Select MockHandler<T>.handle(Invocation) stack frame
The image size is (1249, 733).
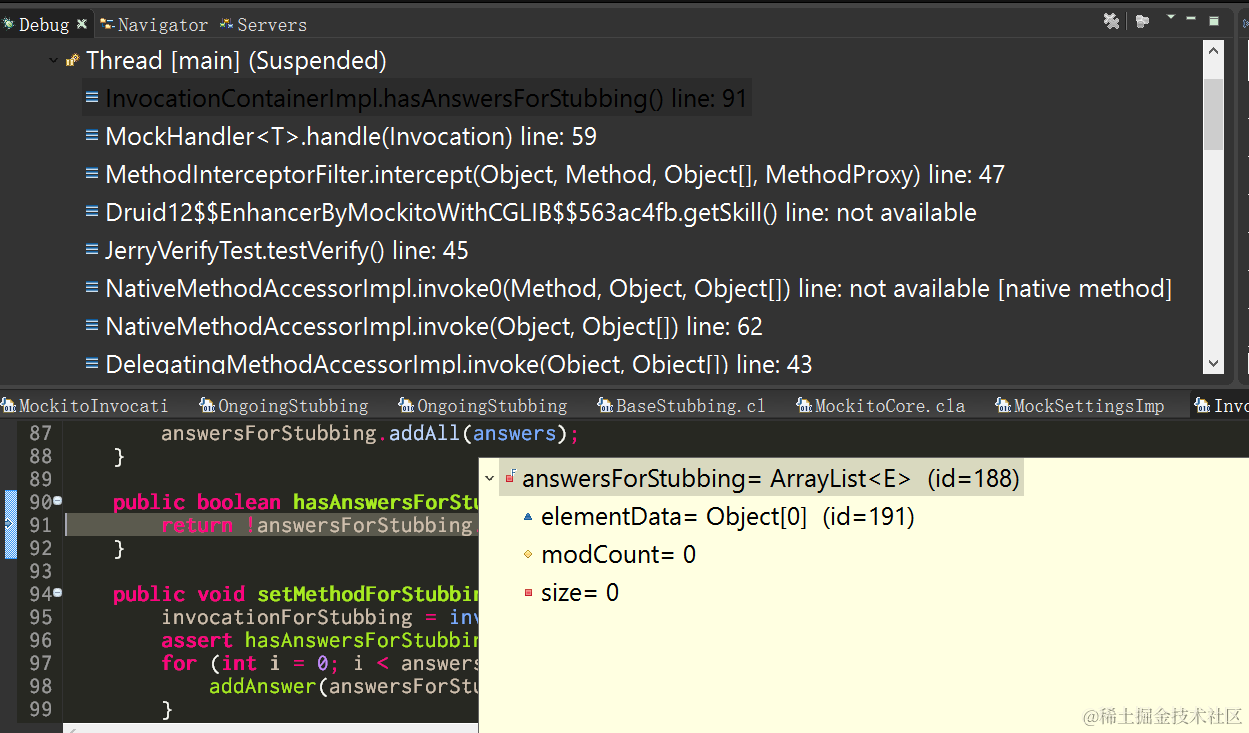[x=351, y=137]
